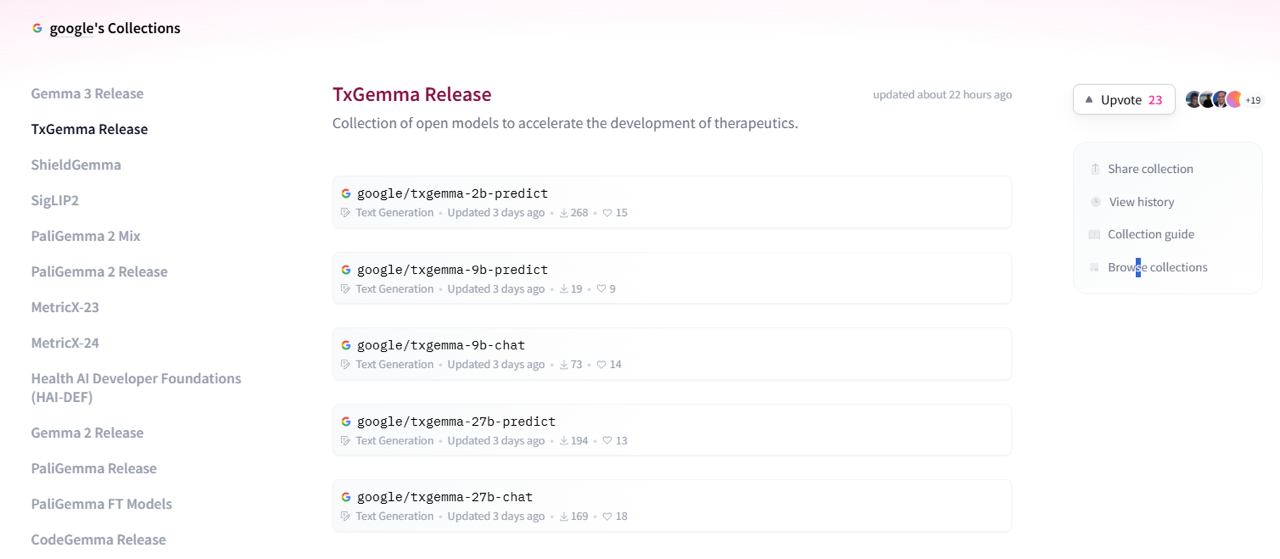This screenshot has width=1280, height=559.
Task: Open MetricX-24 collection
Action: pos(65,343)
